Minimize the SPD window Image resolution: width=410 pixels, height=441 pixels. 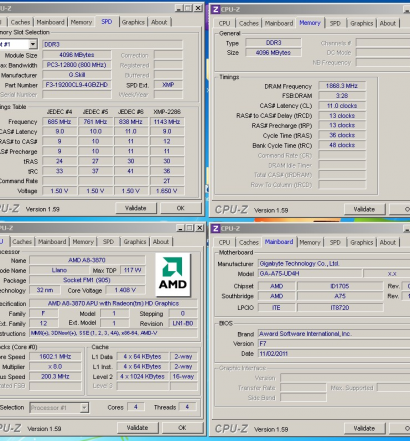pos(179,8)
